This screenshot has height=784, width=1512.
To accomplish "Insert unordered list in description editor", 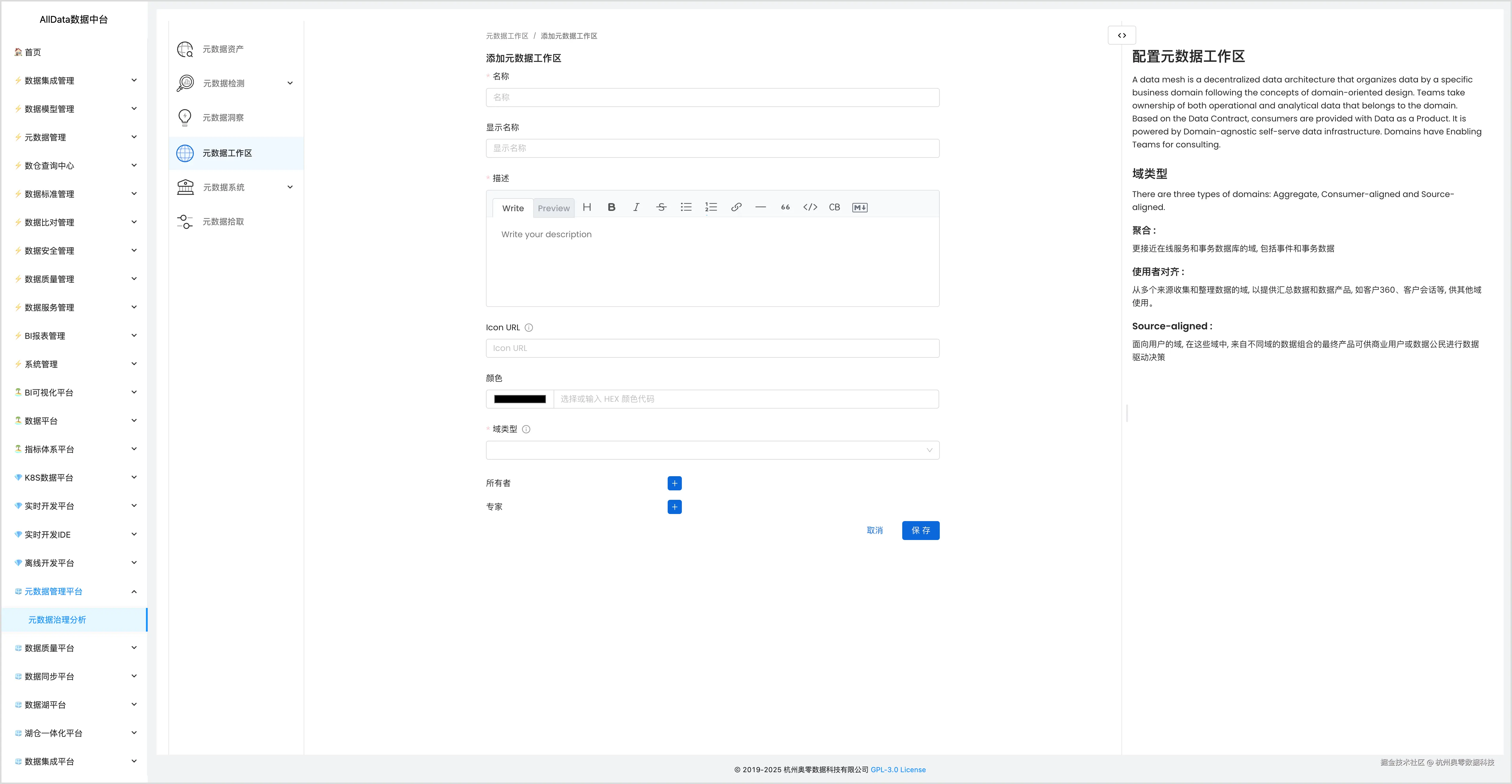I will point(686,207).
